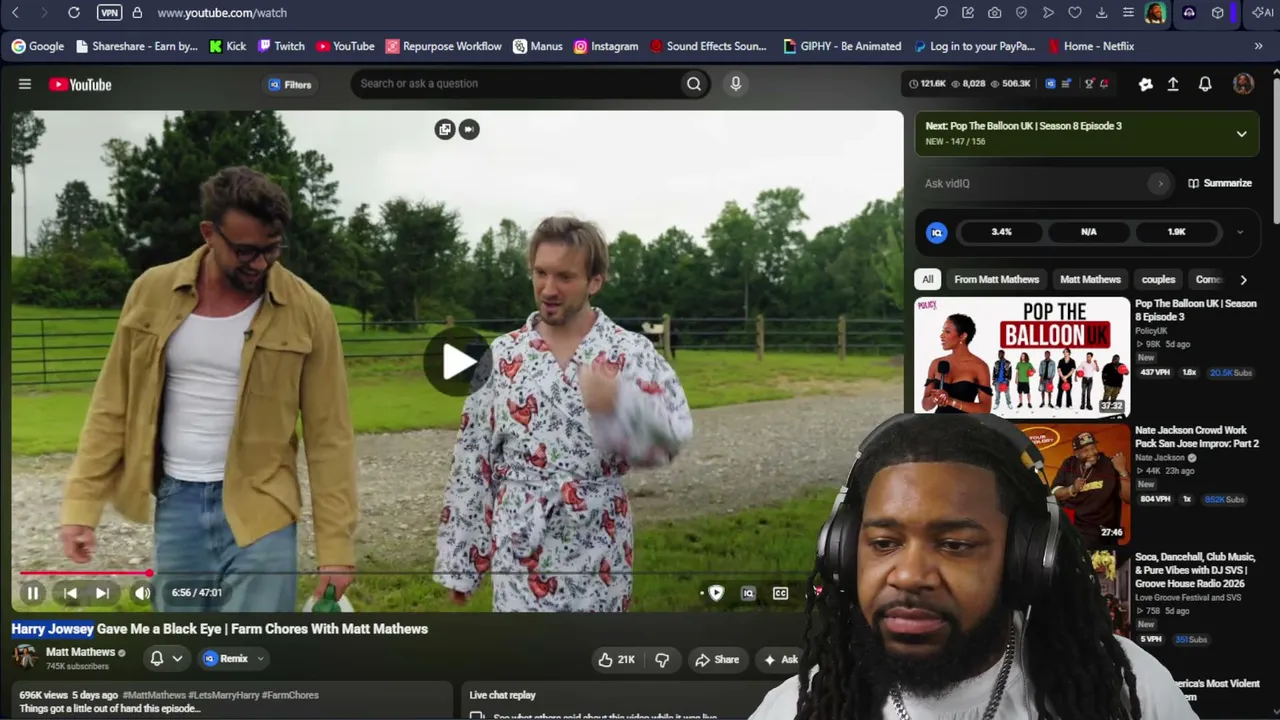This screenshot has width=1280, height=720.
Task: Open YouTube notifications bell in header
Action: pyautogui.click(x=1205, y=84)
